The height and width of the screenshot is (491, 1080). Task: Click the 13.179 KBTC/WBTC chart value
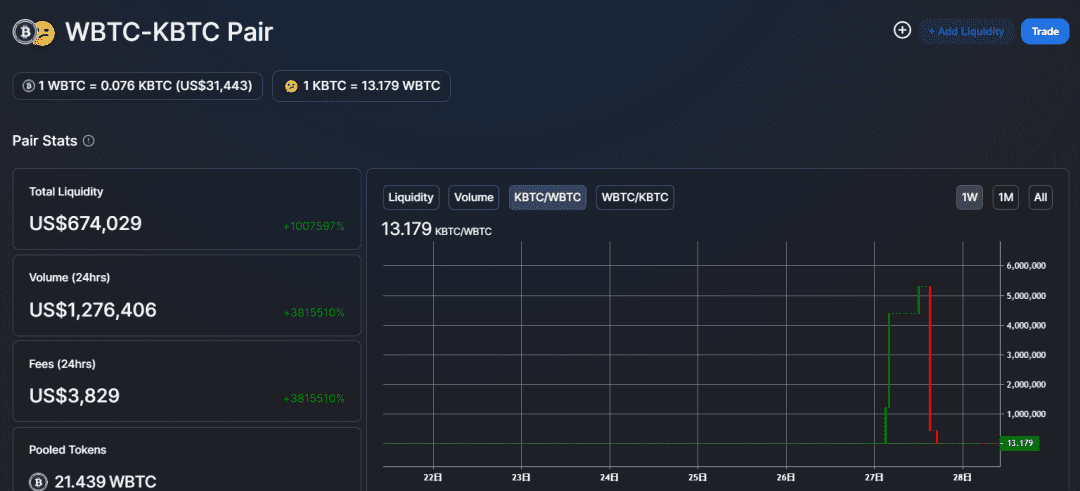pos(437,229)
